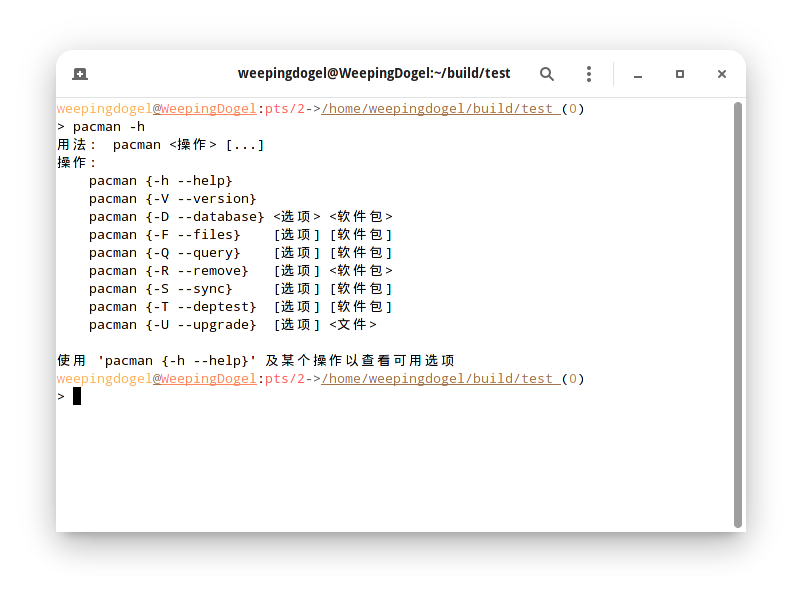Close the terminal window
This screenshot has height=594, width=802.
tap(722, 74)
